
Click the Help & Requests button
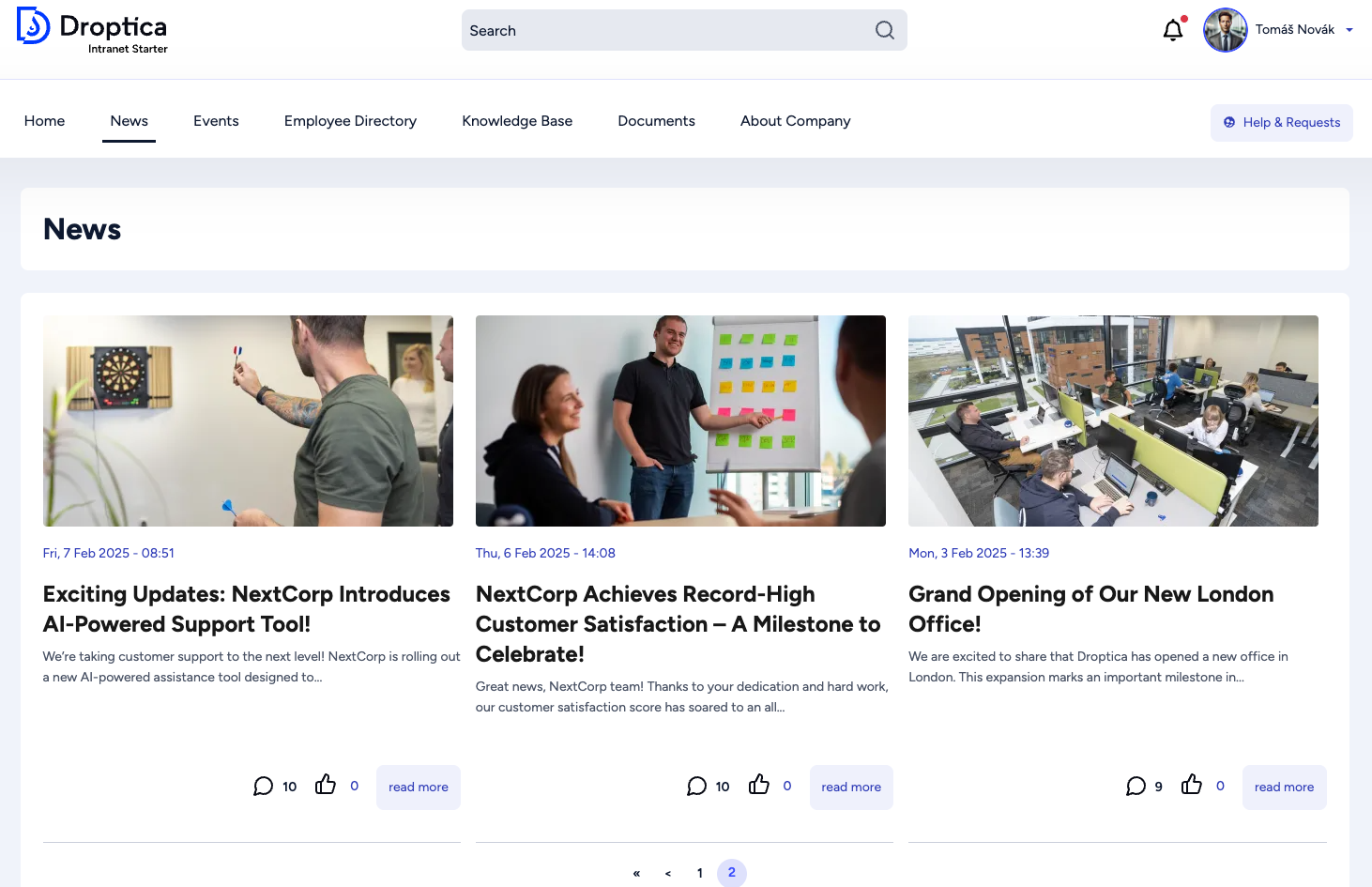point(1281,122)
